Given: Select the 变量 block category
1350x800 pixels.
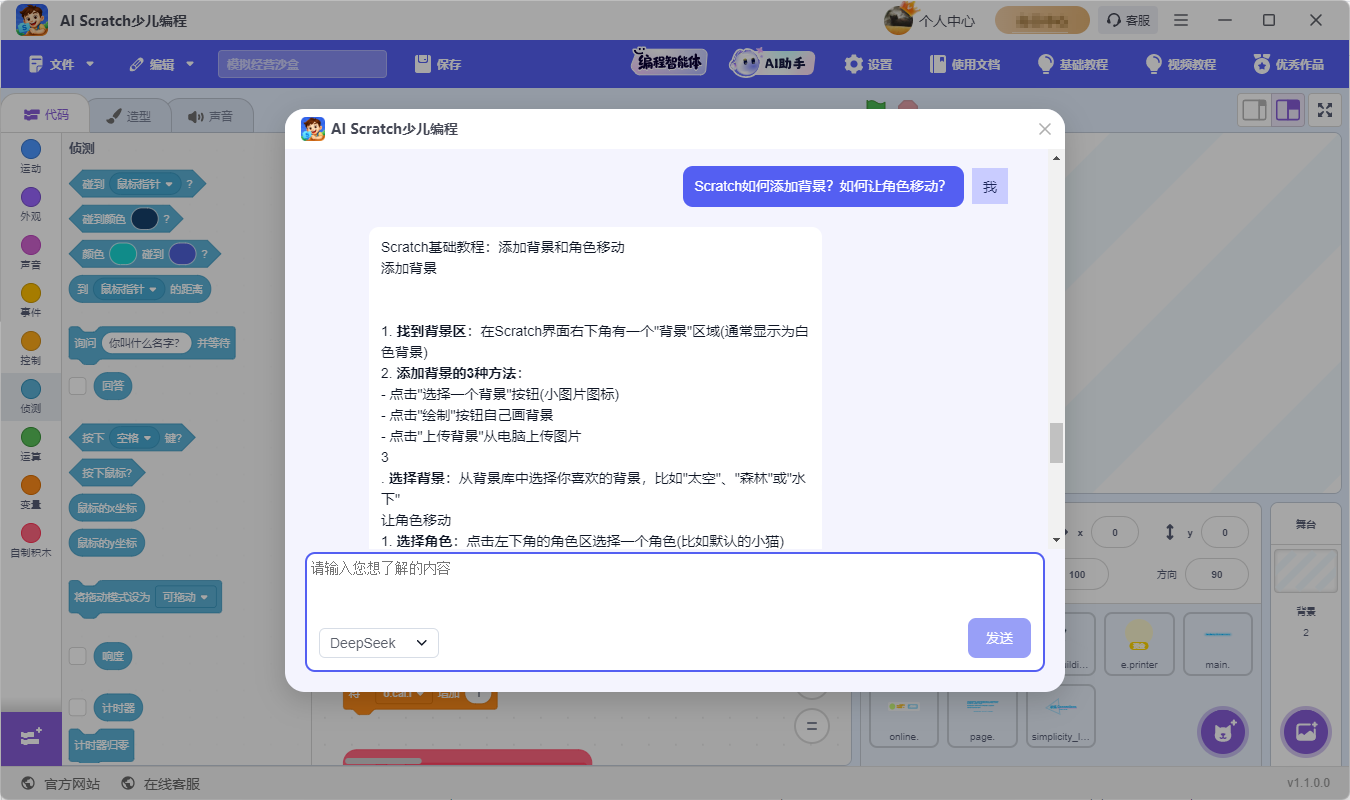Looking at the screenshot, I should (31, 493).
